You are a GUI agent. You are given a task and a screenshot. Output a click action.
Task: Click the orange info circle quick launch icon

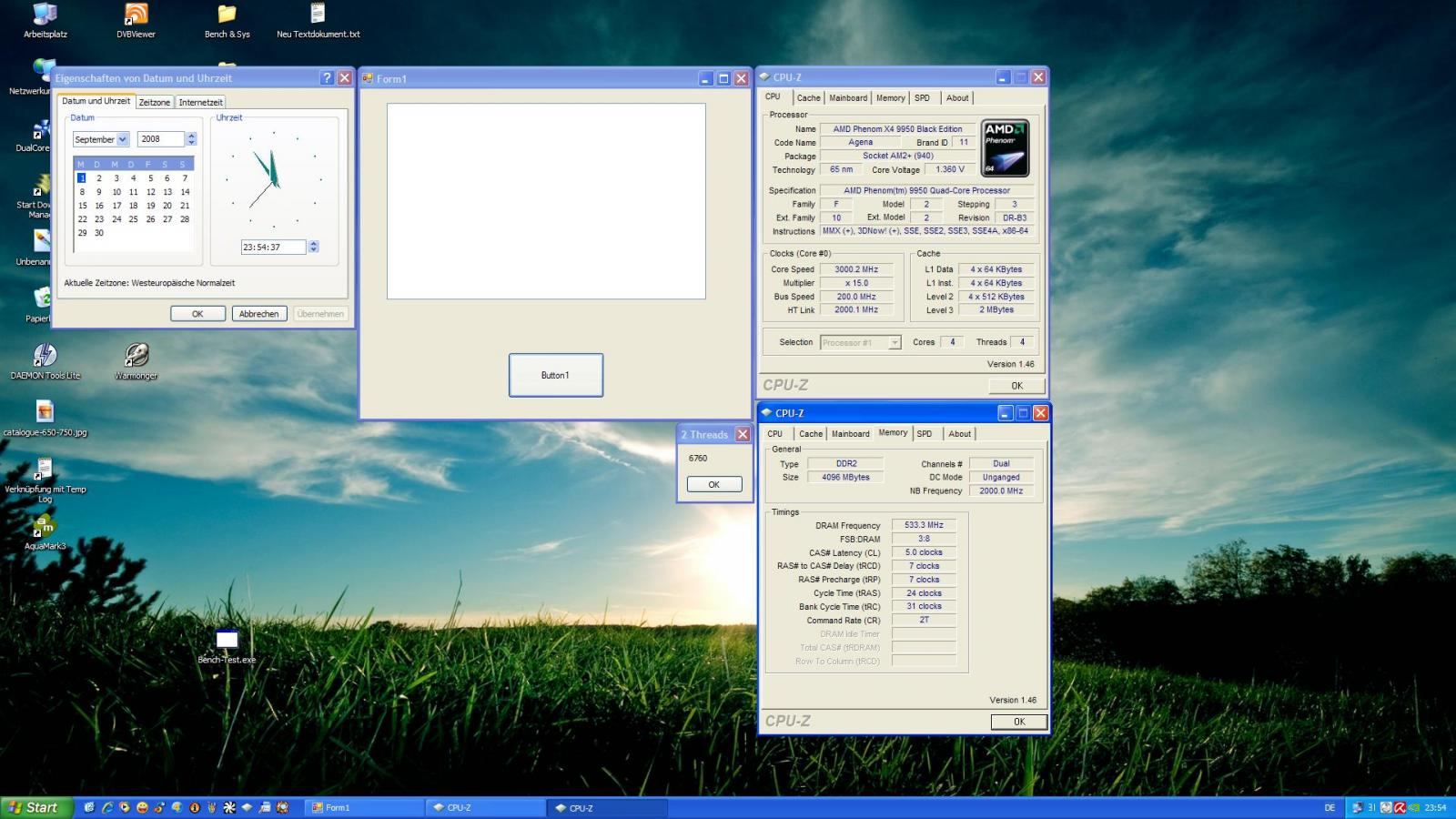pyautogui.click(x=194, y=807)
